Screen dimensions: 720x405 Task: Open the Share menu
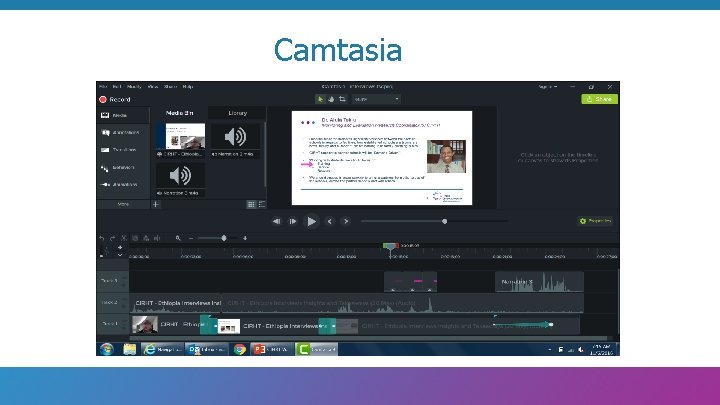(x=170, y=86)
